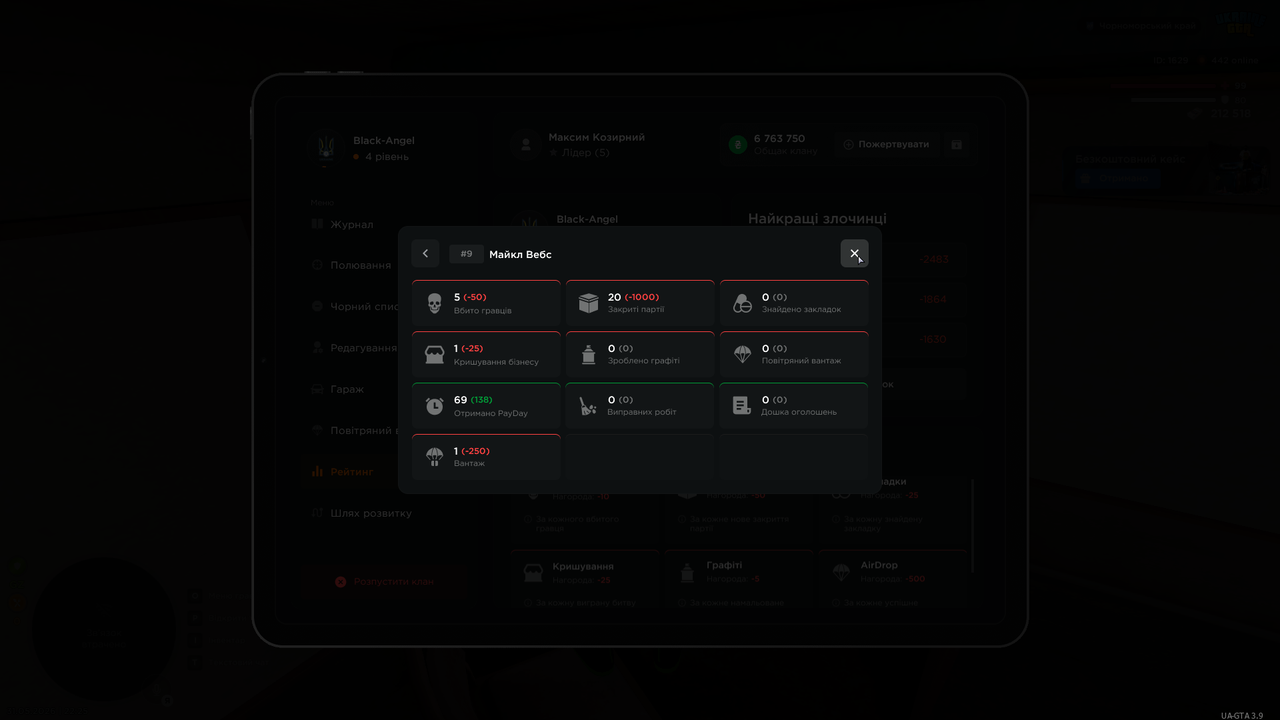
Task: Click the Гараж car icon in the side menu
Action: (x=317, y=389)
